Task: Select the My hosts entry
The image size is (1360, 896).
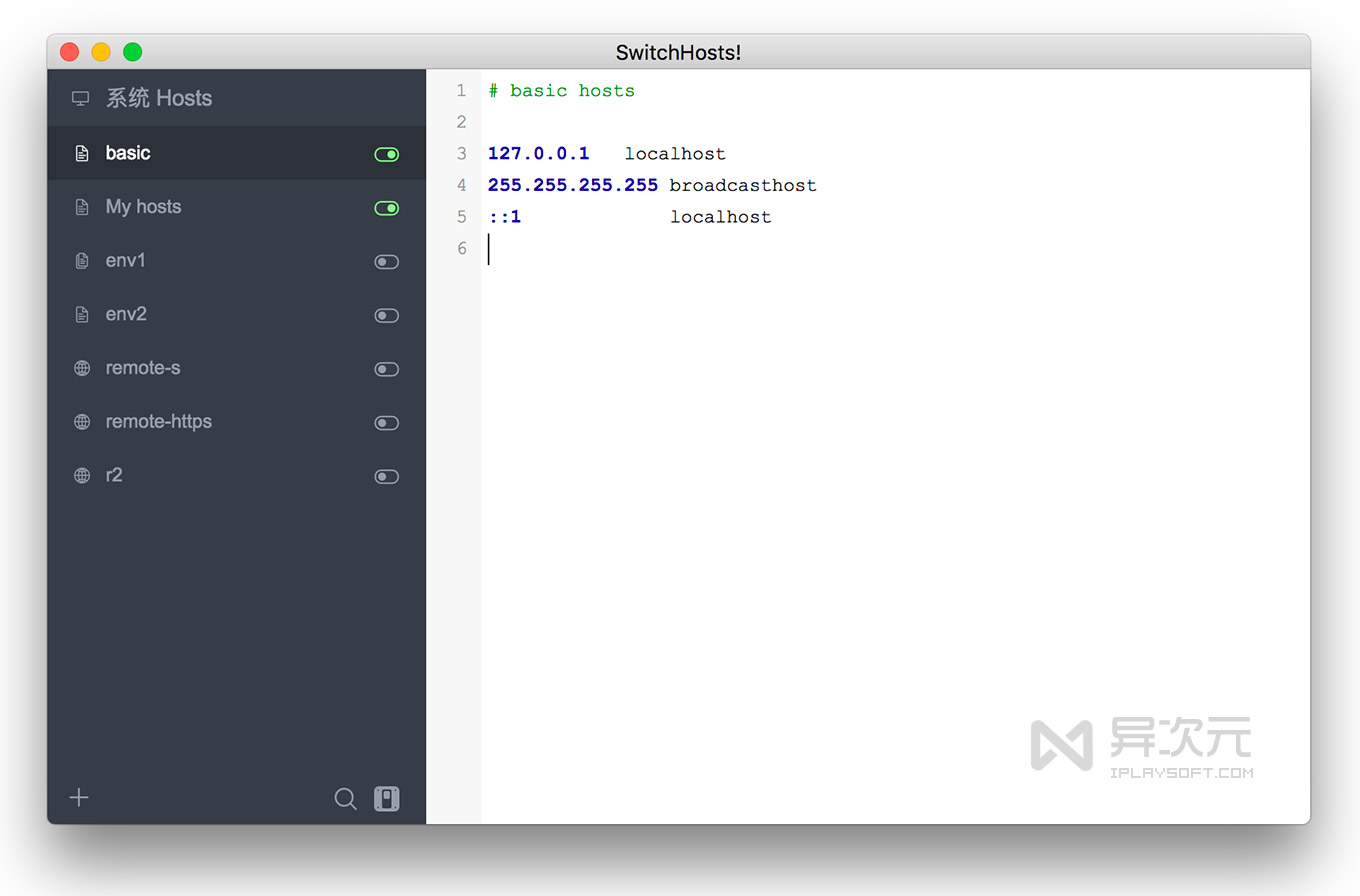Action: tap(237, 207)
